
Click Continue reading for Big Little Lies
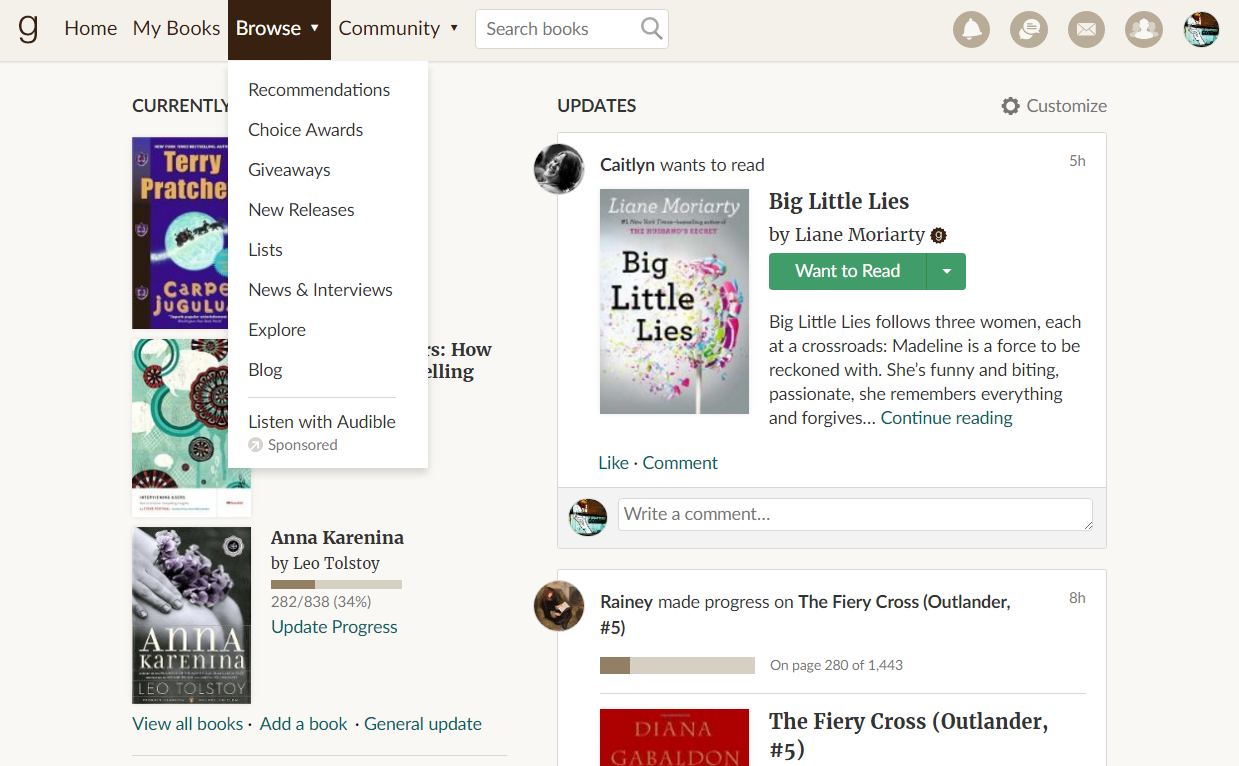click(x=946, y=418)
